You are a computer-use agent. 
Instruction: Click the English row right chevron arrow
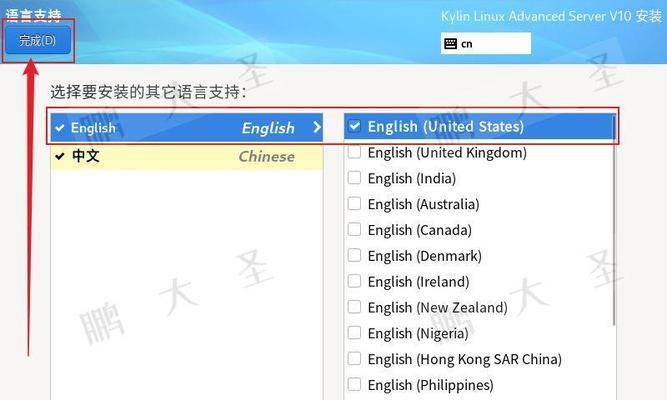pyautogui.click(x=316, y=127)
